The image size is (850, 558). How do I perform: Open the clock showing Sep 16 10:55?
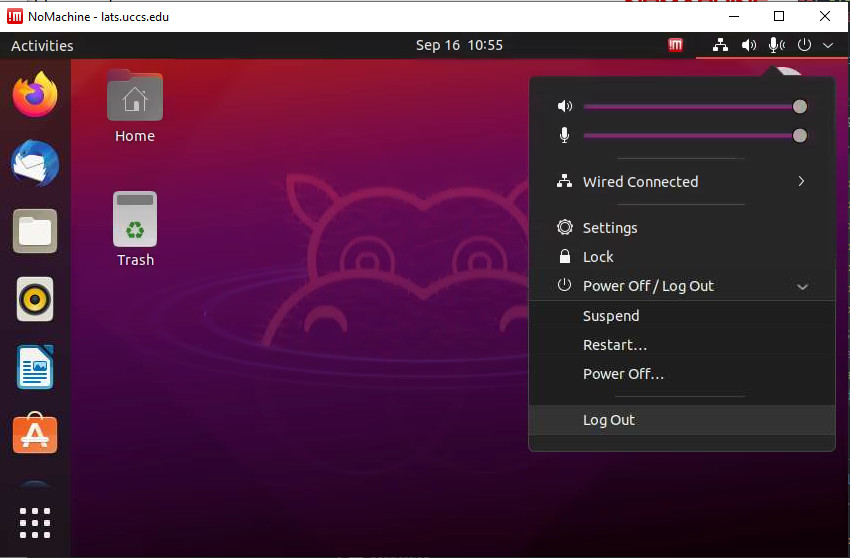pos(459,45)
